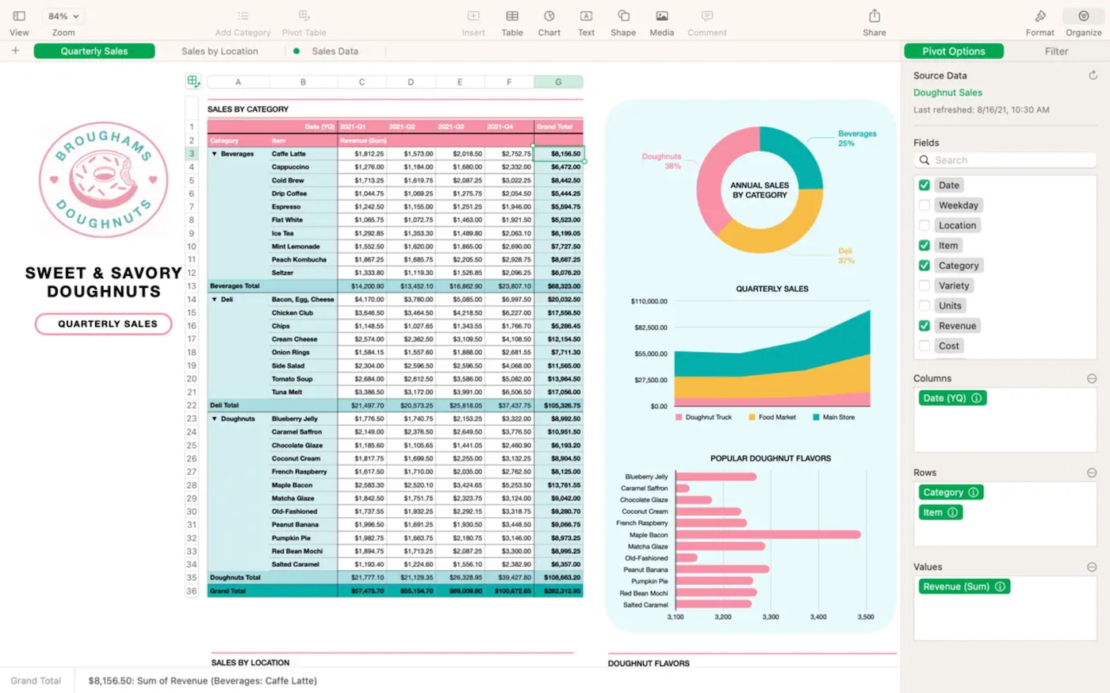Refresh the Doughnut Sales source data
Viewport: 1110px width, 693px height.
click(1091, 74)
